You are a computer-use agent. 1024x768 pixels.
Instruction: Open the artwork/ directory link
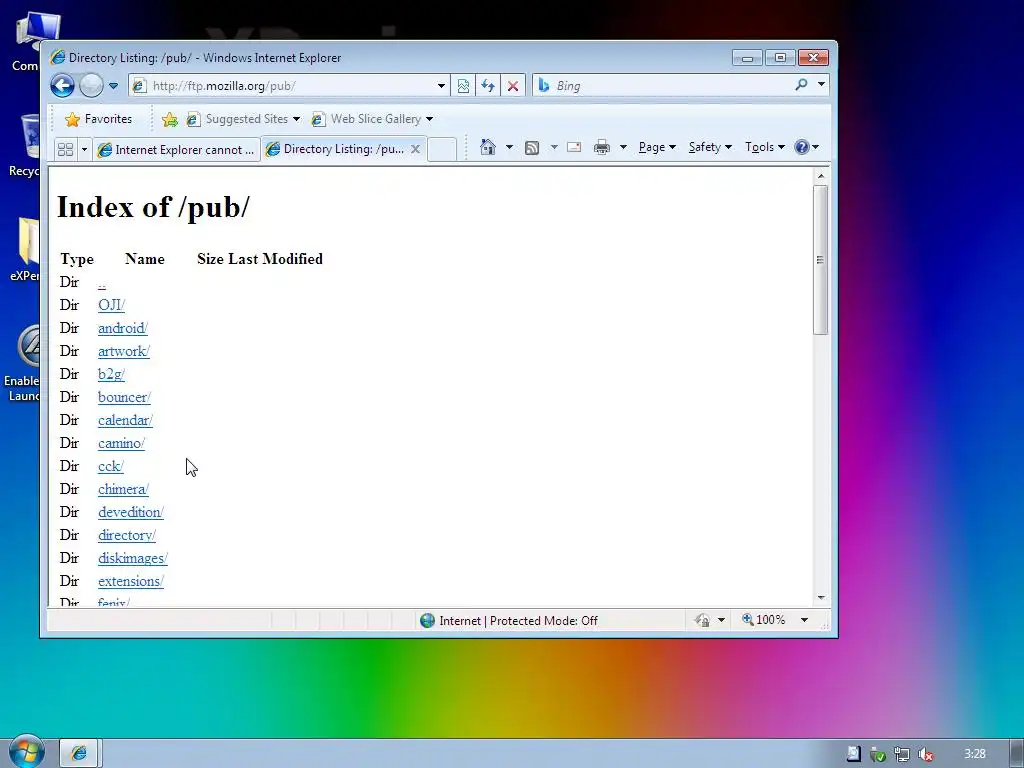point(124,351)
